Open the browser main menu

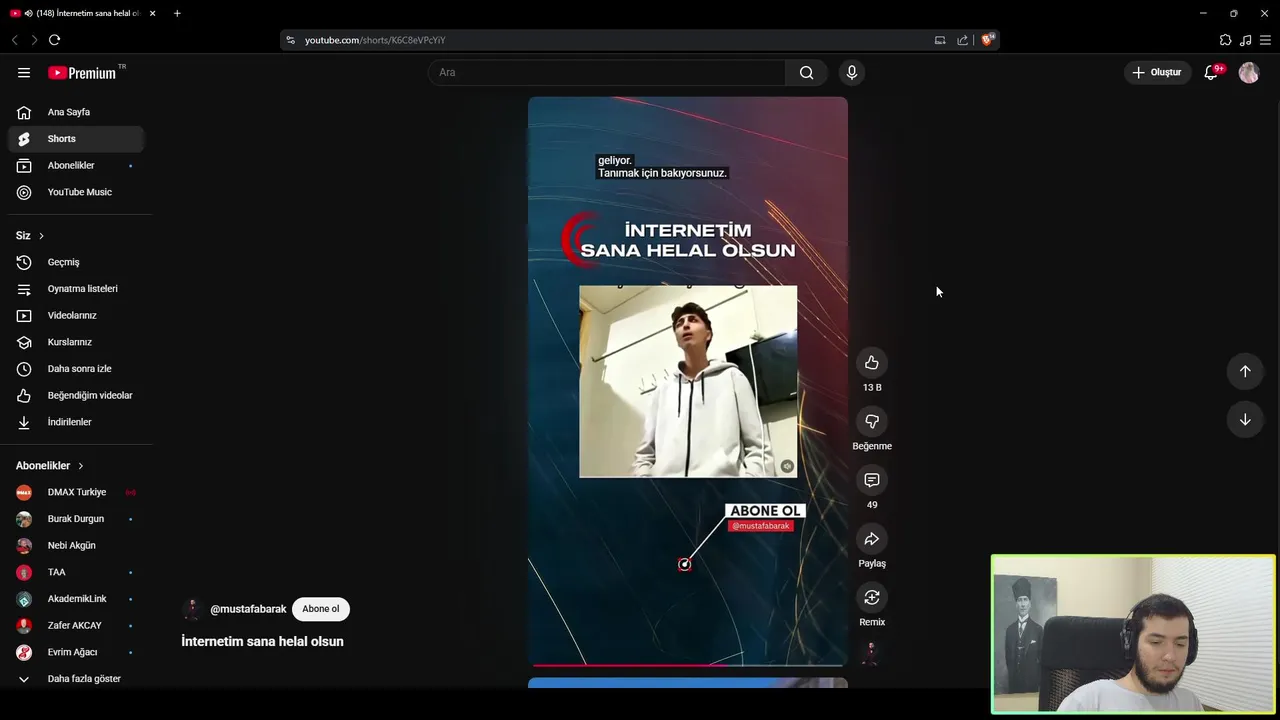point(1265,40)
